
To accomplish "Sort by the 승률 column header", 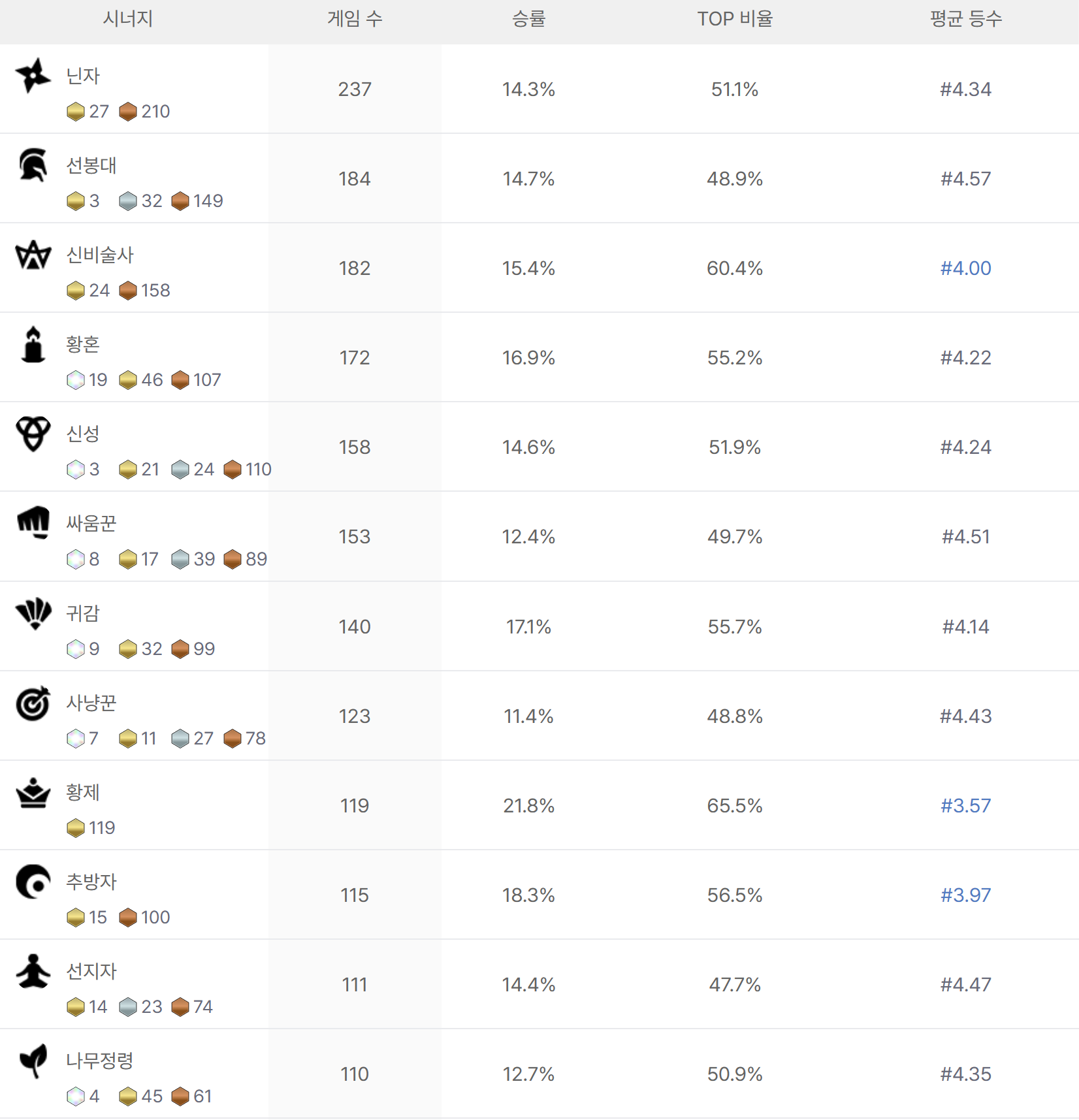I will [528, 19].
